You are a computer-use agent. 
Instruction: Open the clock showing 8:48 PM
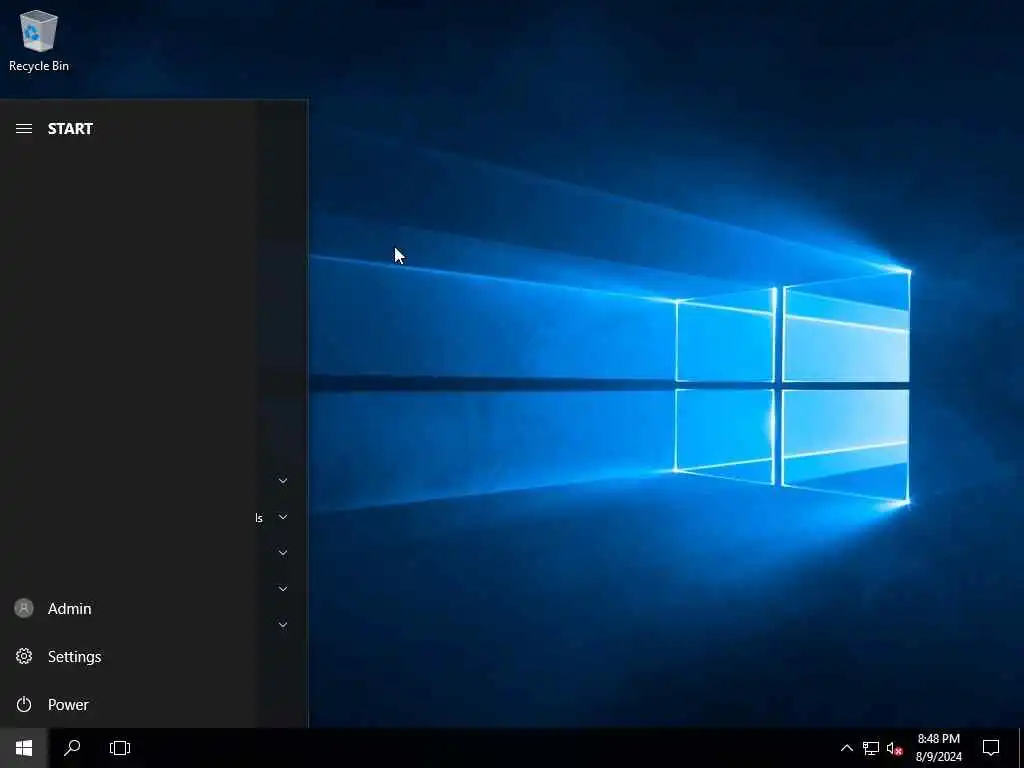[938, 748]
